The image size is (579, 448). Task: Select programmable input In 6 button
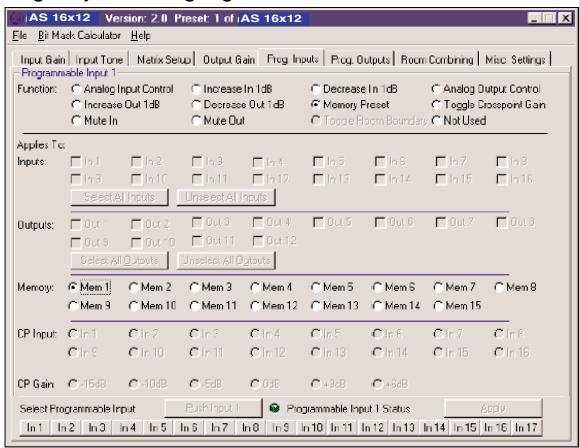coord(189,428)
